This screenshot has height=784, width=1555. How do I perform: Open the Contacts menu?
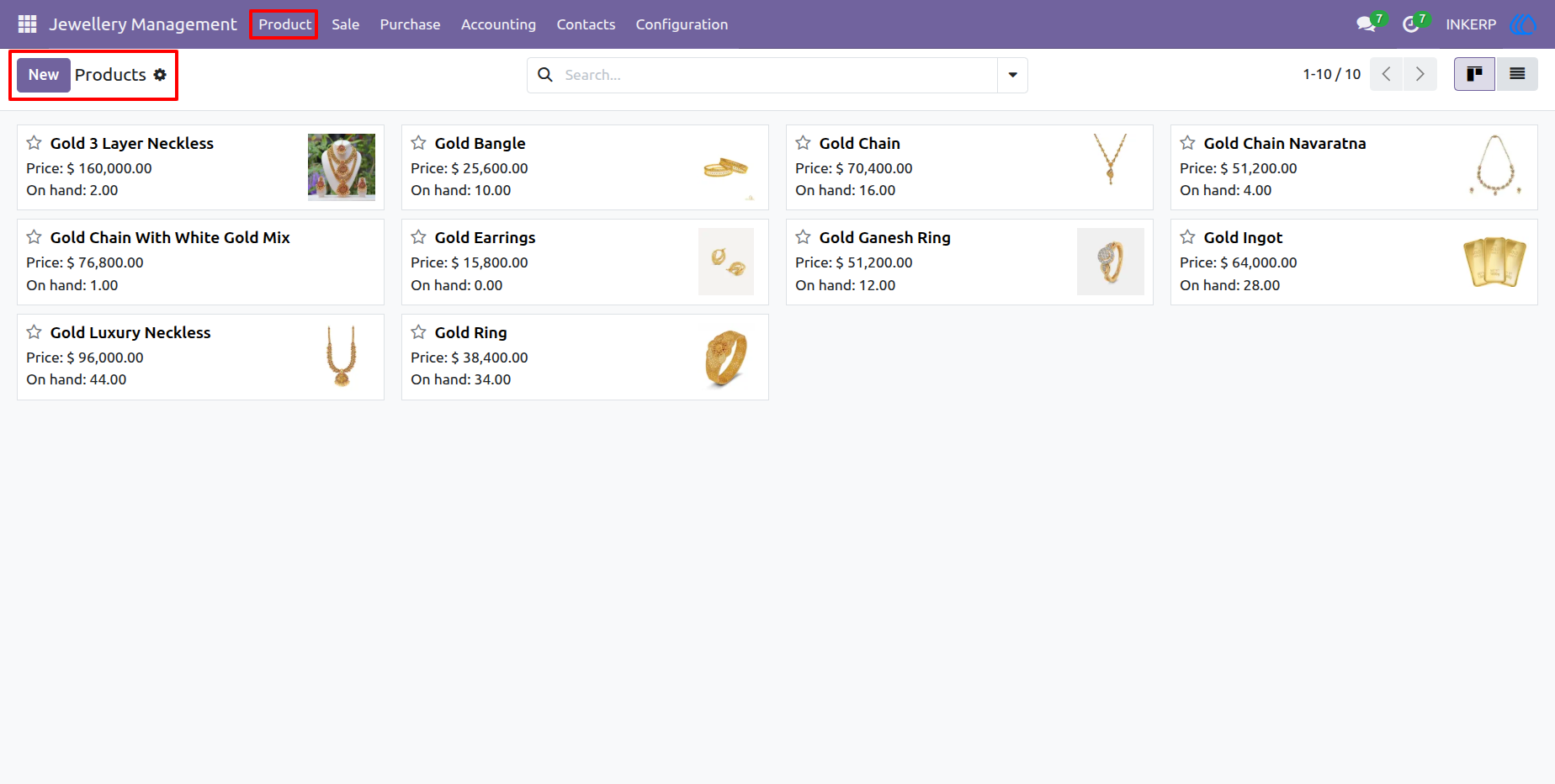pos(586,24)
